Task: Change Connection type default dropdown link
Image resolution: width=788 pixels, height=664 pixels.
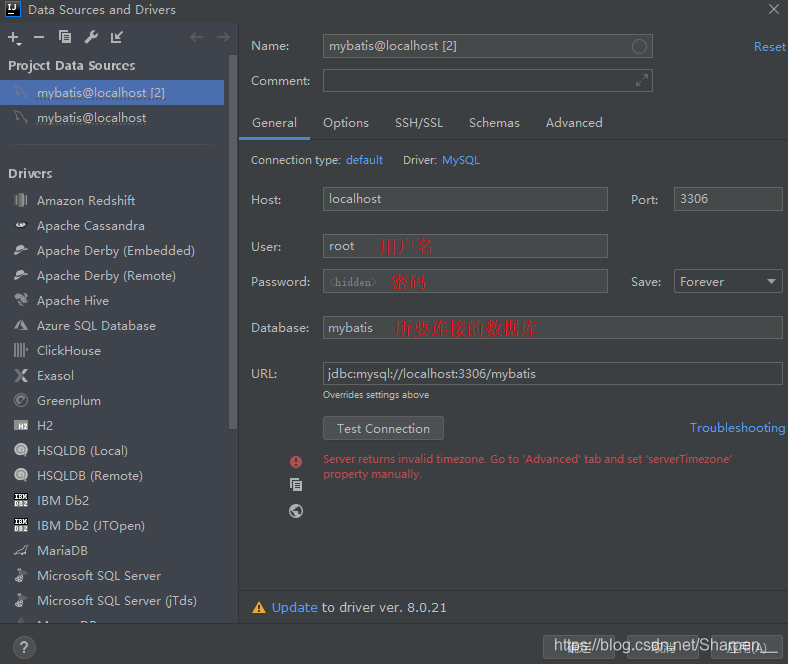Action: (364, 160)
